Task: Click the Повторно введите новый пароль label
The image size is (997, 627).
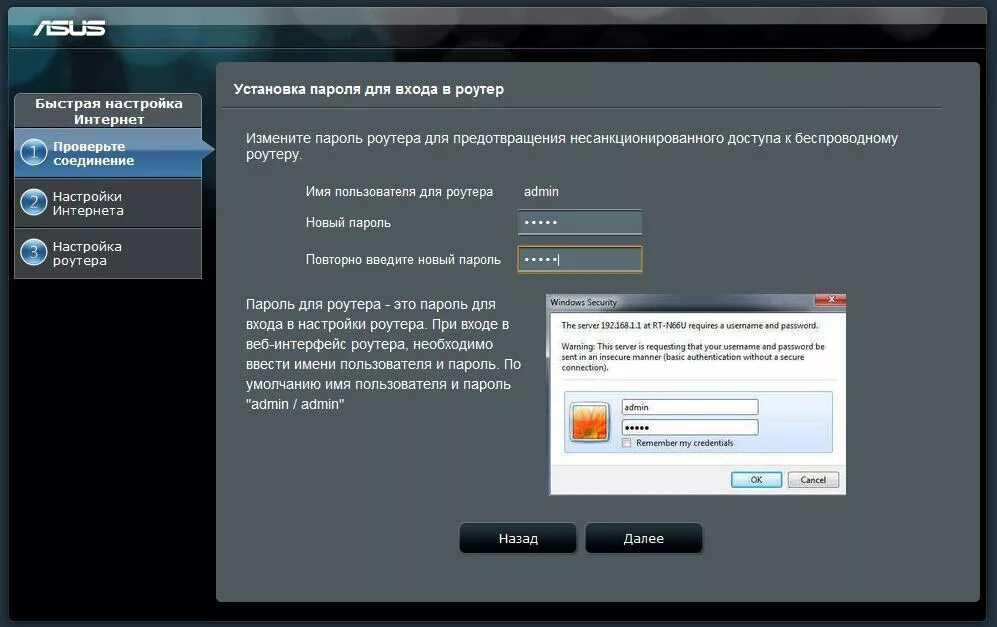Action: pos(403,259)
